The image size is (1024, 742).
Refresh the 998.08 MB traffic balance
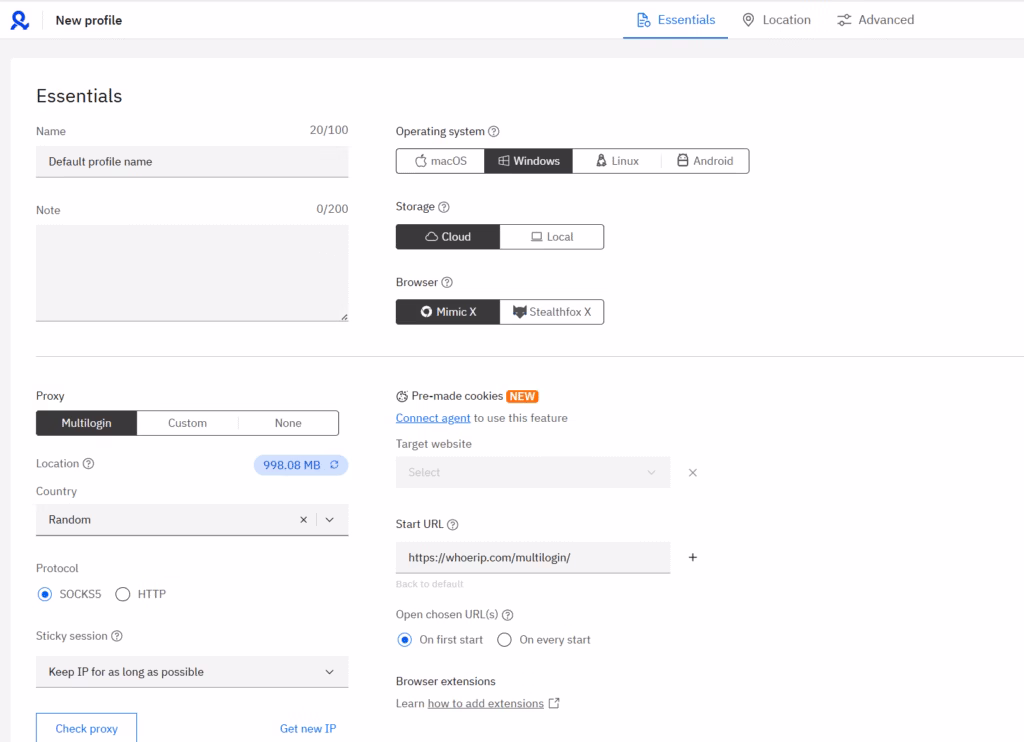(x=334, y=464)
